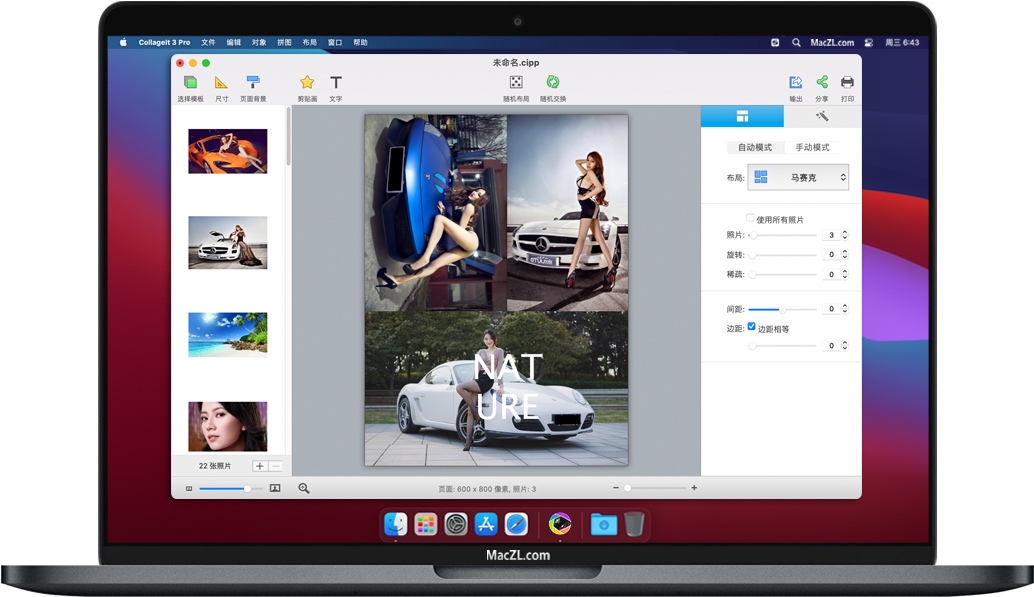
Task: Add a photo with the plus button
Action: click(260, 466)
